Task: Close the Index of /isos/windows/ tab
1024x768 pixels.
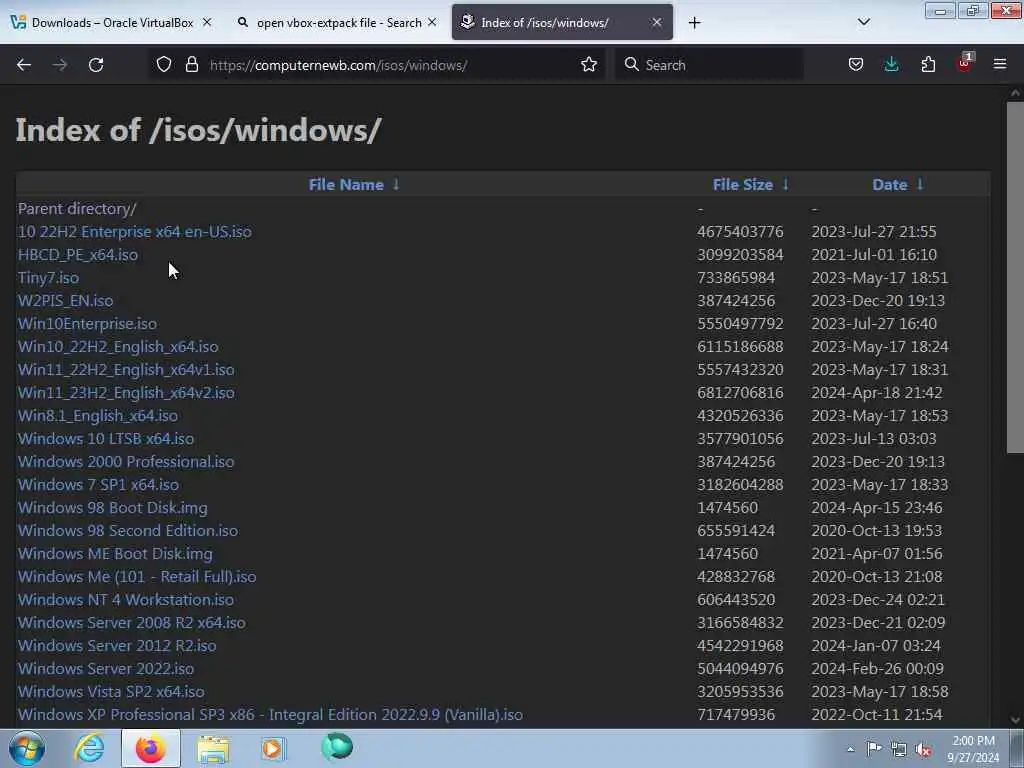Action: [x=657, y=22]
